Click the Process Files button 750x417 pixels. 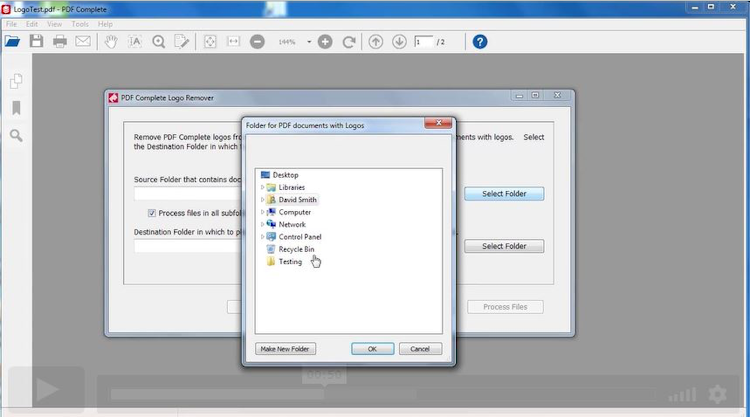(505, 307)
